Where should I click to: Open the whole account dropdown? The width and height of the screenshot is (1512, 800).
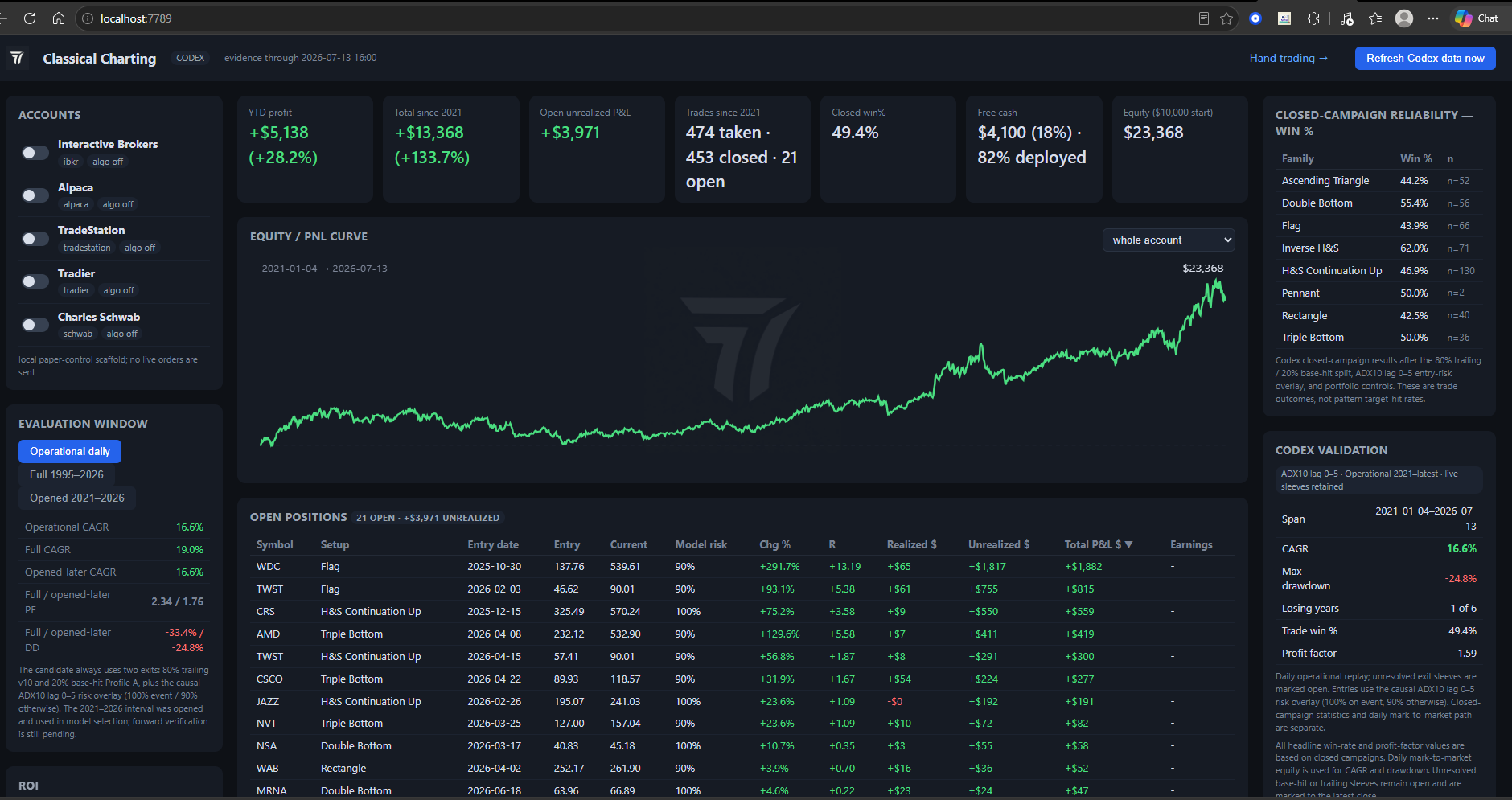tap(1169, 240)
